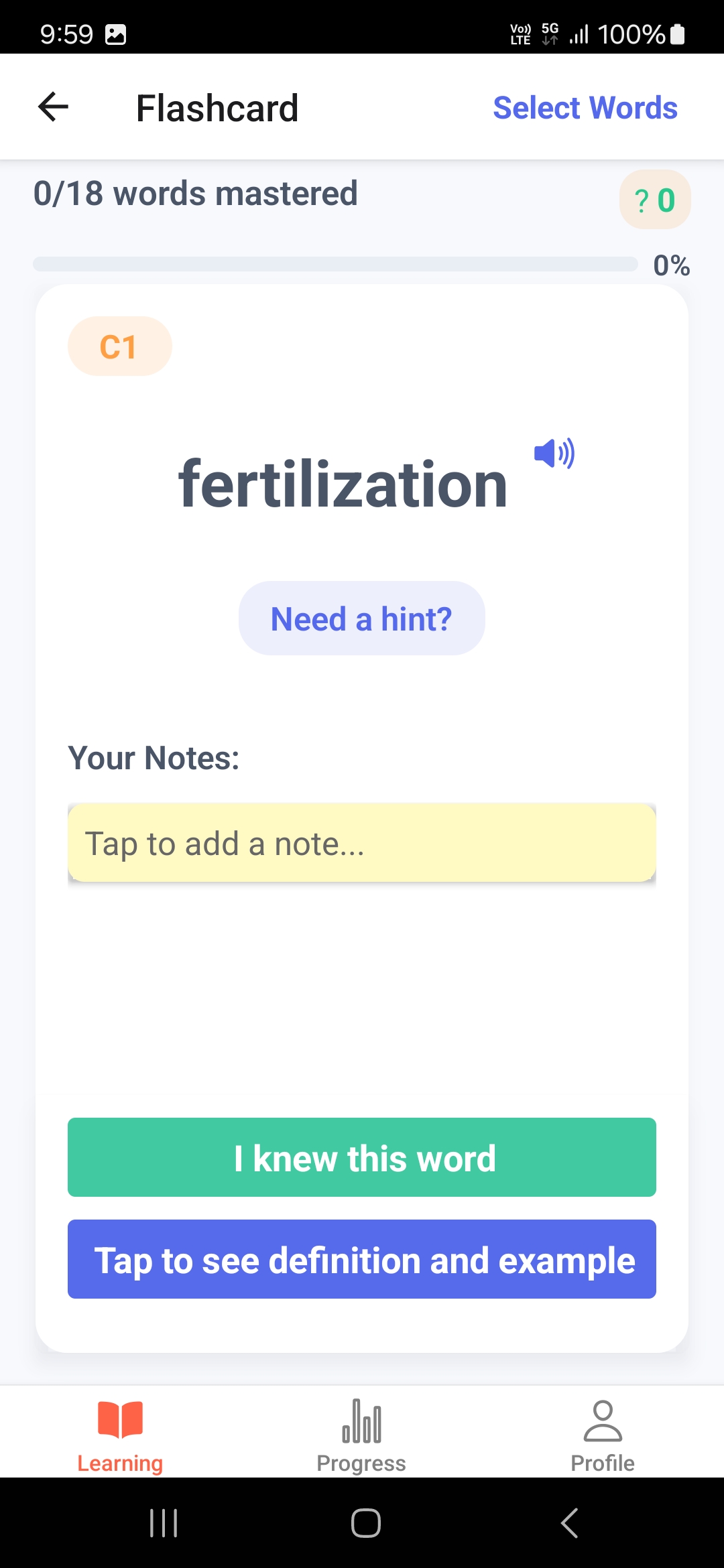The height and width of the screenshot is (1568, 724).
Task: Tap the question mark counter badge
Action: 655,200
